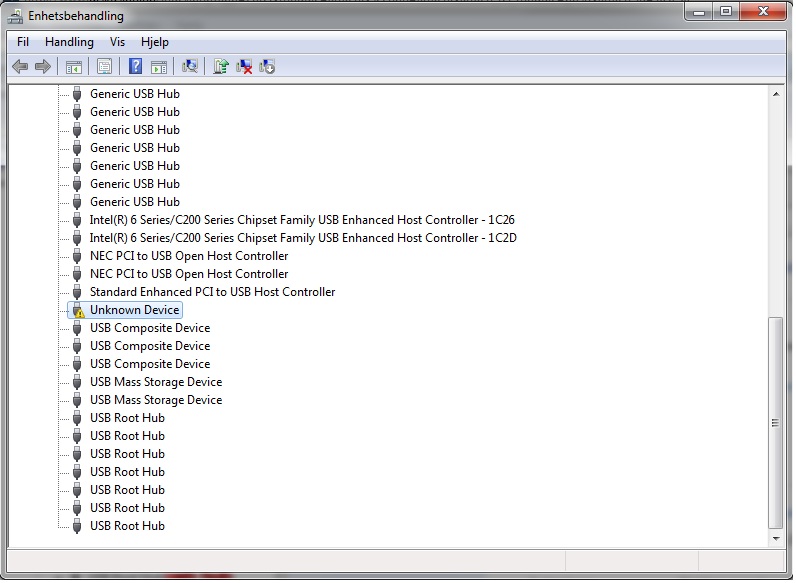
Task: Scan for hardware changes via toolbar icon
Action: 190,67
